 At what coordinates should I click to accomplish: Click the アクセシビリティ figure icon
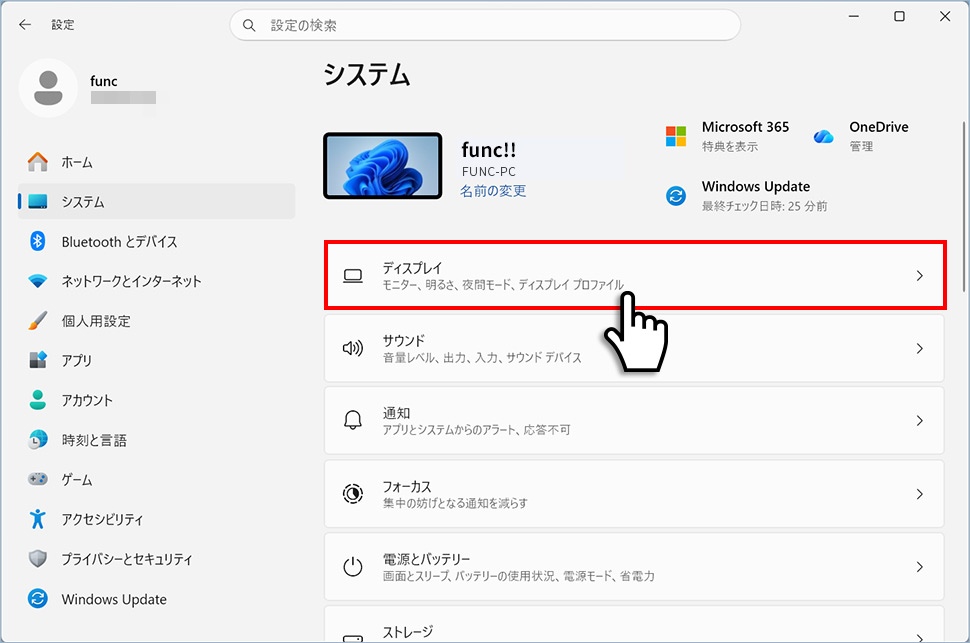point(38,519)
